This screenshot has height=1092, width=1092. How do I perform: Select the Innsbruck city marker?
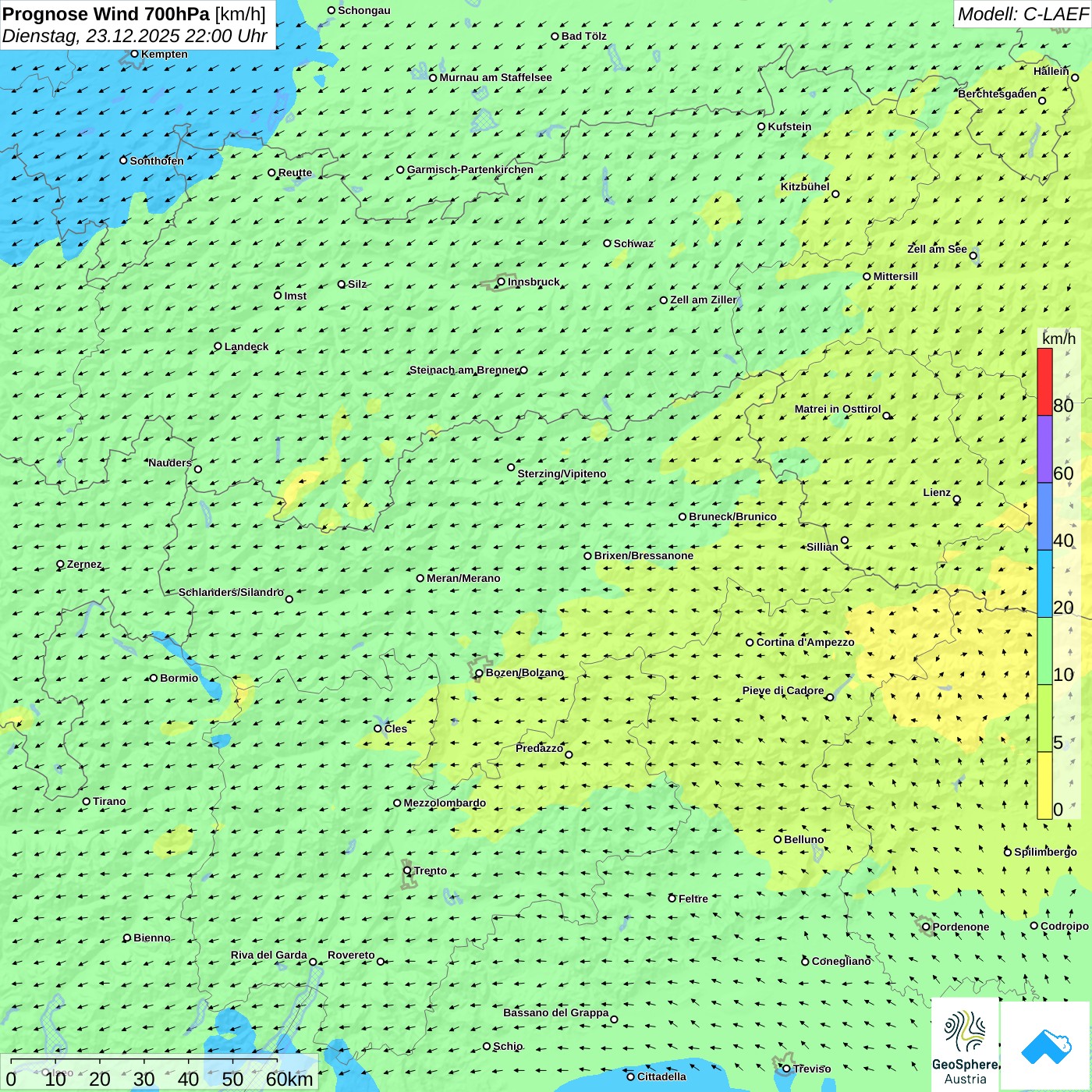502,282
